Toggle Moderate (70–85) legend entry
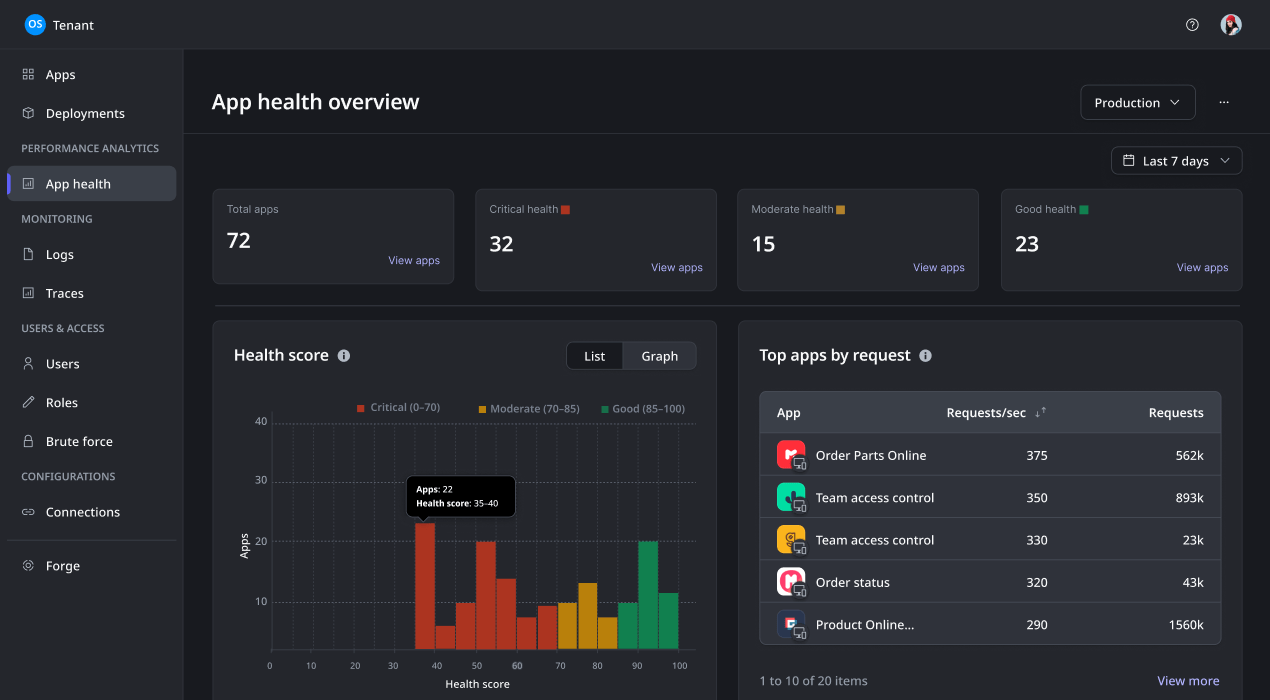1270x700 pixels. (528, 408)
